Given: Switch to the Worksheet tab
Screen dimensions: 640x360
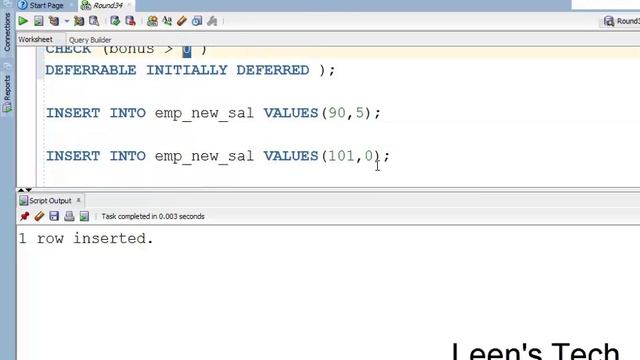Looking at the screenshot, I should 36,40.
